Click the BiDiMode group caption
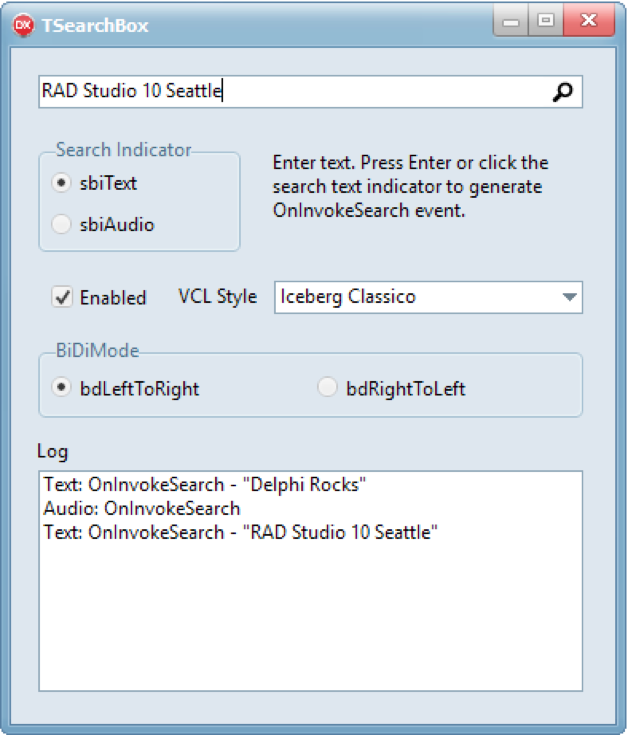628x735 pixels. 97,351
